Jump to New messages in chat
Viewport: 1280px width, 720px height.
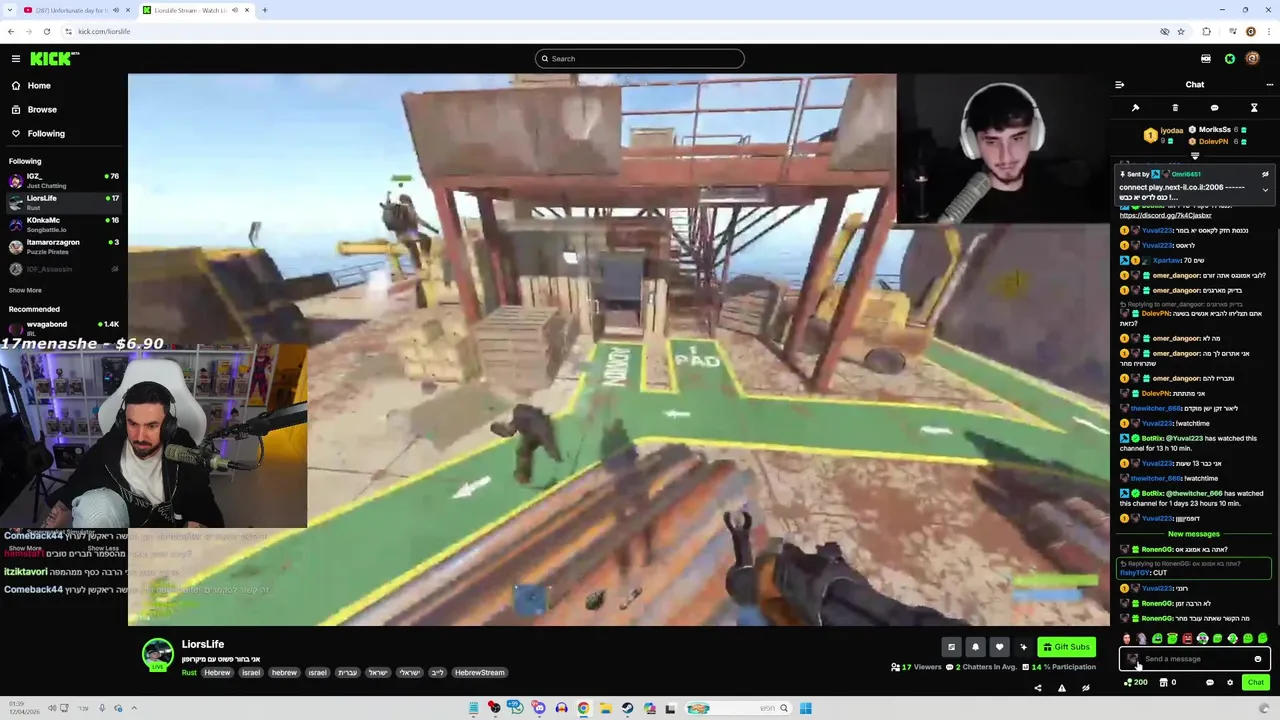tap(1194, 534)
